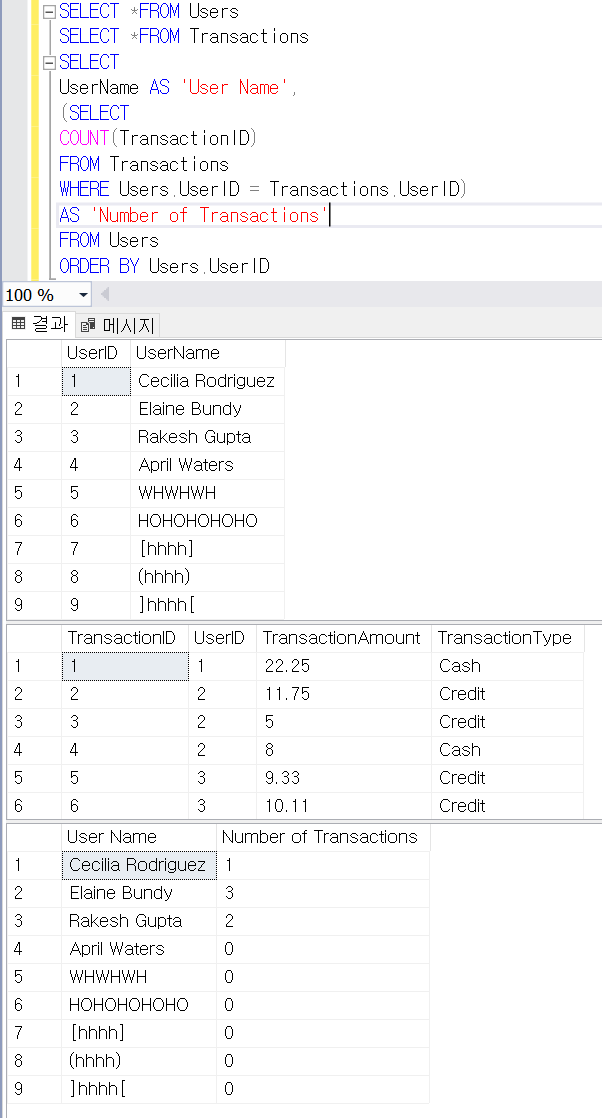
Task: Click the Credit type cell for amount 11.75
Action: (x=507, y=694)
